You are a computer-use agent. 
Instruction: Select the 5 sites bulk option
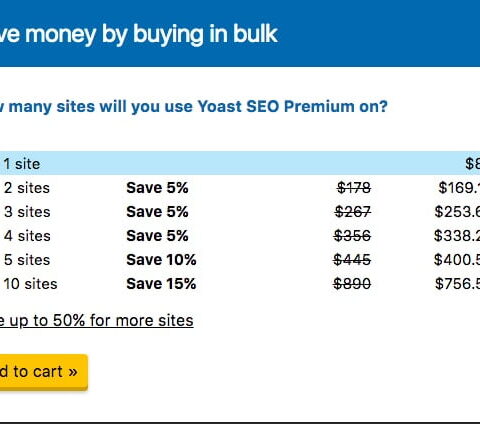click(240, 260)
